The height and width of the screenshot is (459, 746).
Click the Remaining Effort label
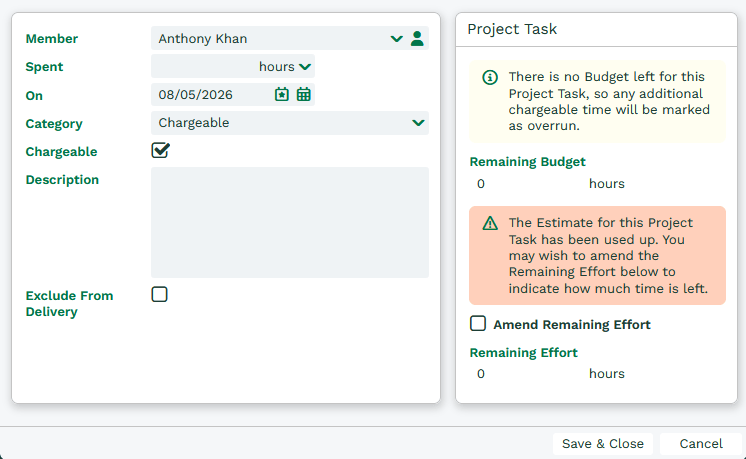523,352
